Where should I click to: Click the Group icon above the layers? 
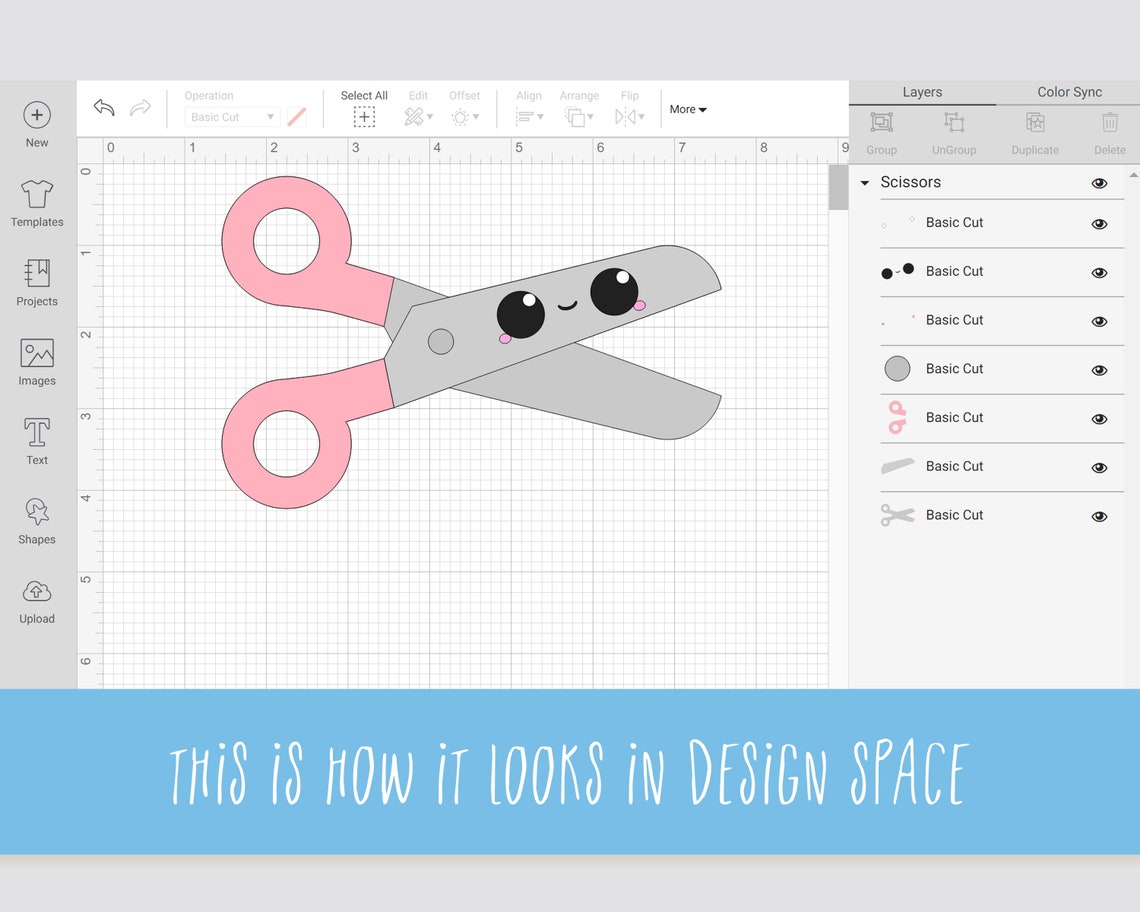coord(881,126)
